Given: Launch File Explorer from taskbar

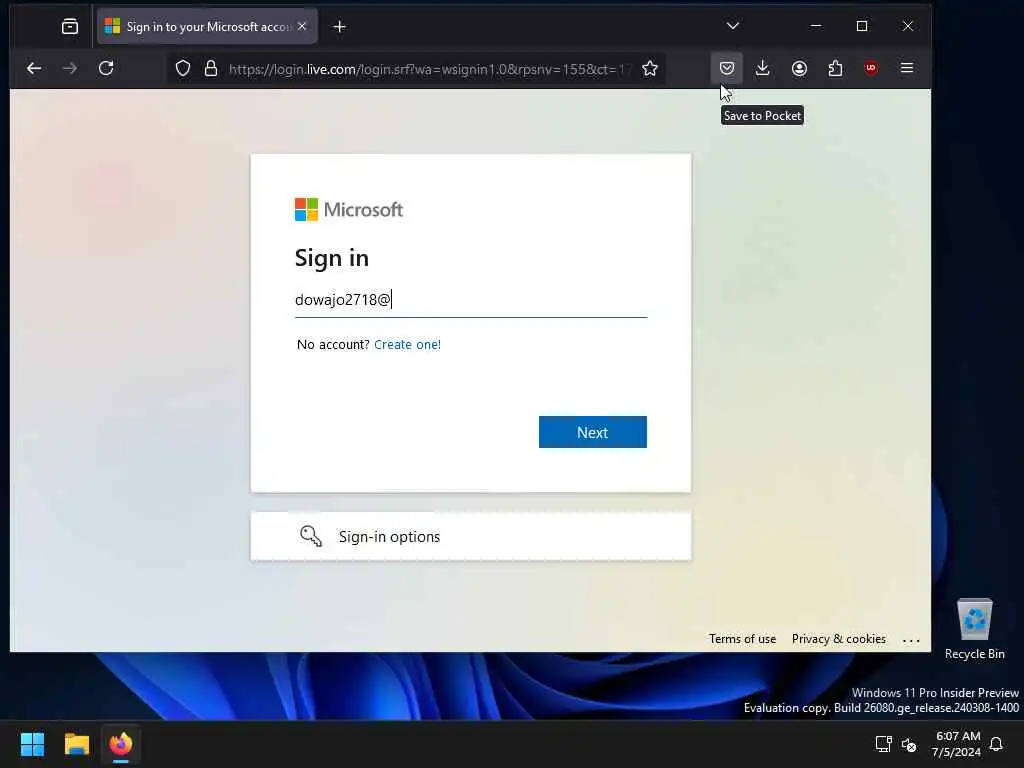Looking at the screenshot, I should [76, 744].
